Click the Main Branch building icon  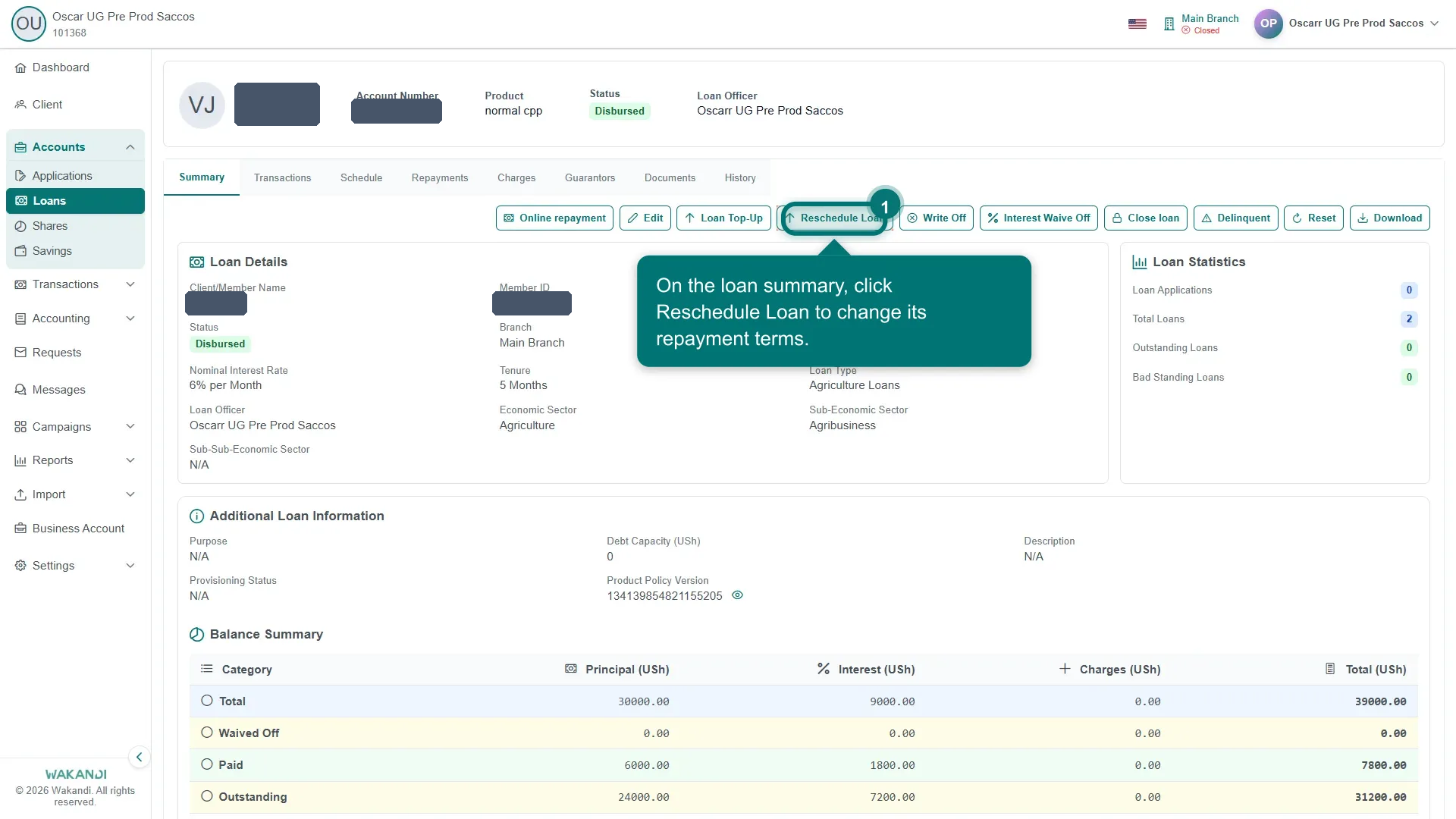(1169, 24)
